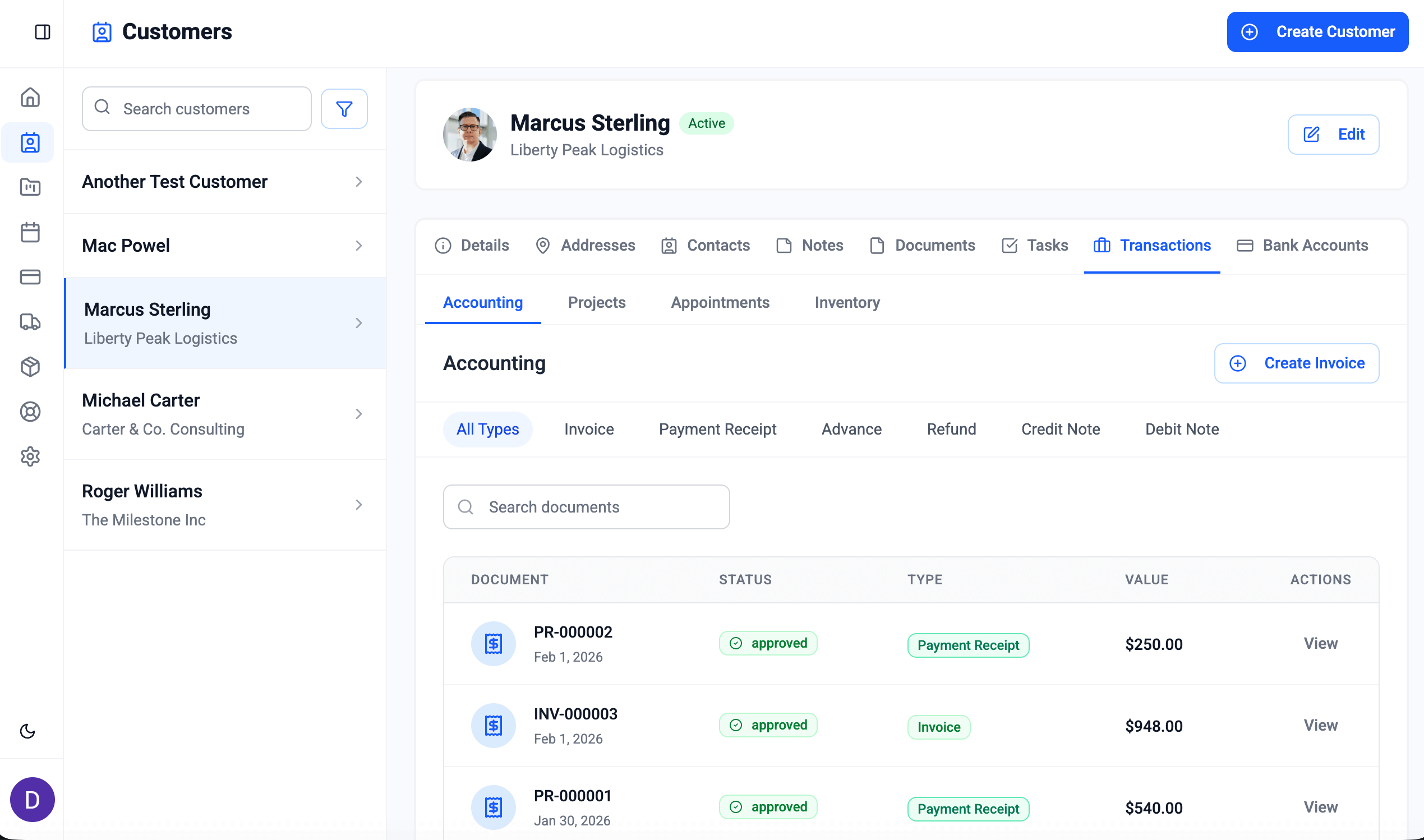1424x840 pixels.
Task: Select the Payment Receipt type filter
Action: pos(717,429)
